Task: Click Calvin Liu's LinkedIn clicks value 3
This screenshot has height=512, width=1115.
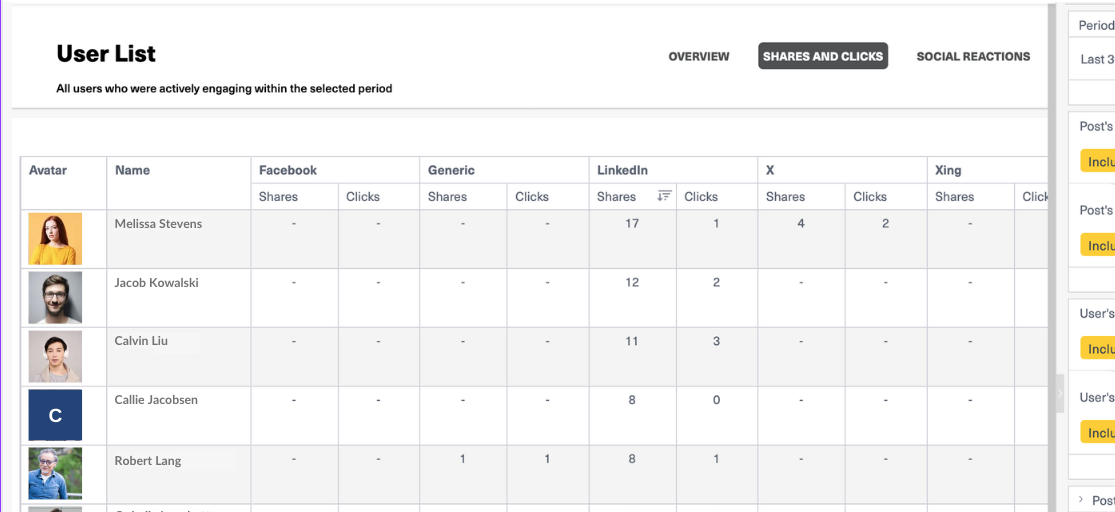Action: (716, 341)
